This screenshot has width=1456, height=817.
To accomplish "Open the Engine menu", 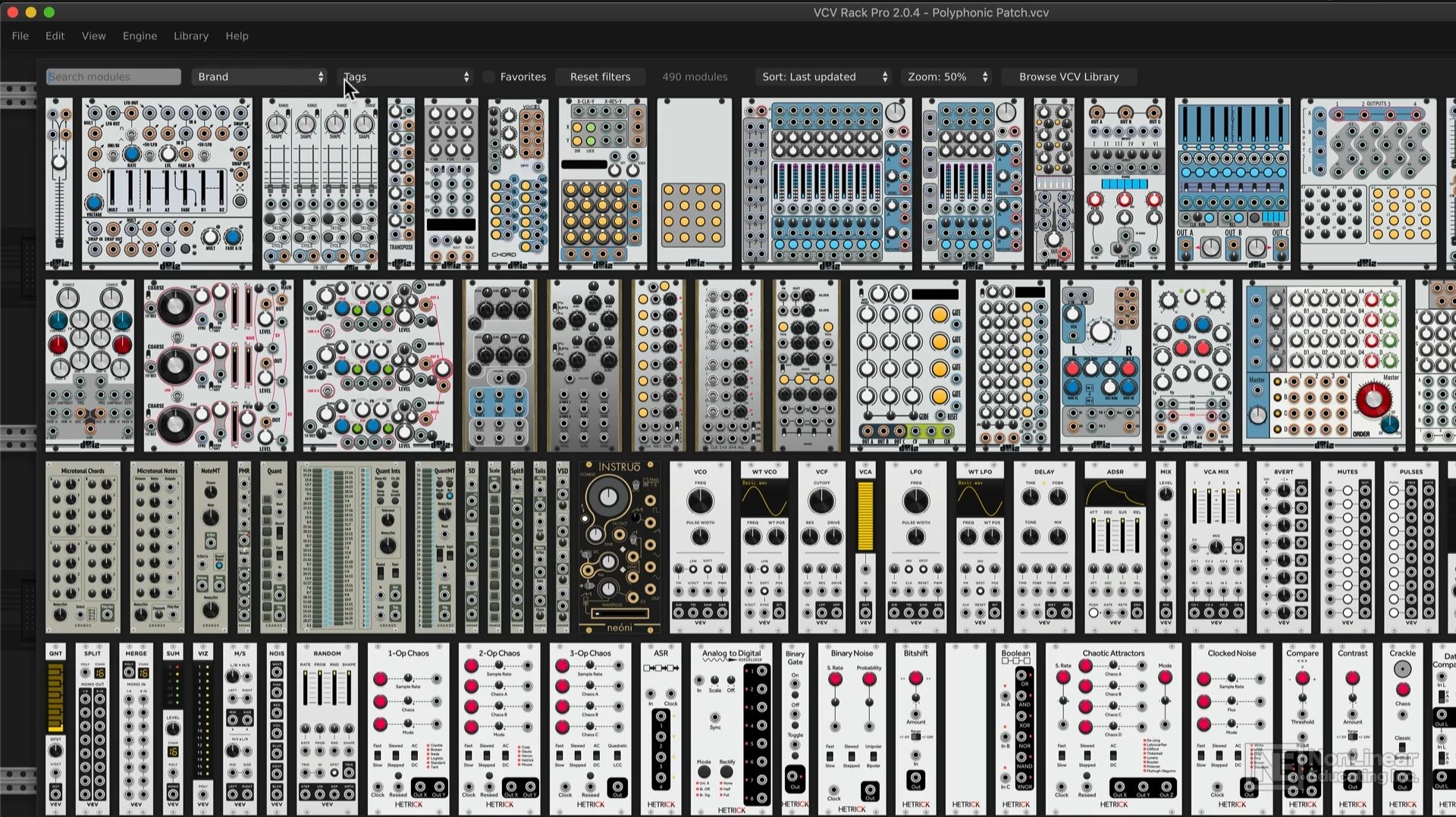I will [140, 36].
